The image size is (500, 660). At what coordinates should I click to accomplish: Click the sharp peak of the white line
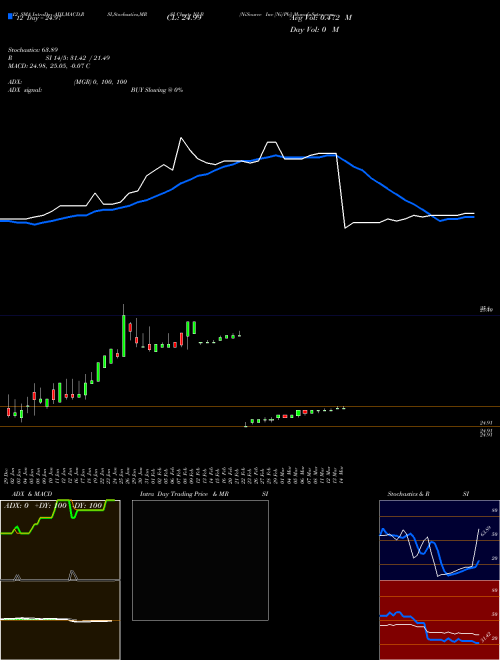(x=181, y=138)
